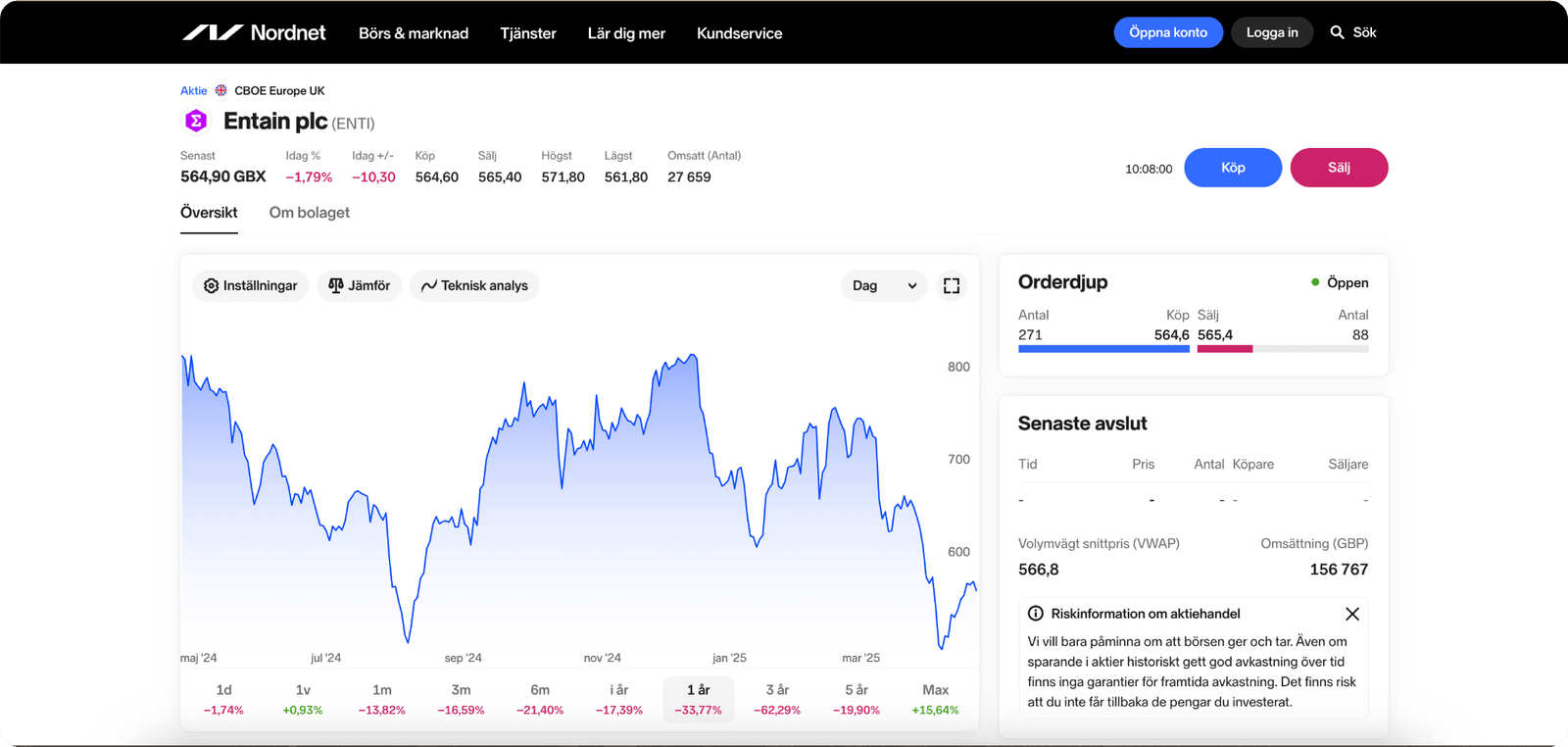Click the Logga in button
The width and height of the screenshot is (1568, 747).
(x=1272, y=32)
